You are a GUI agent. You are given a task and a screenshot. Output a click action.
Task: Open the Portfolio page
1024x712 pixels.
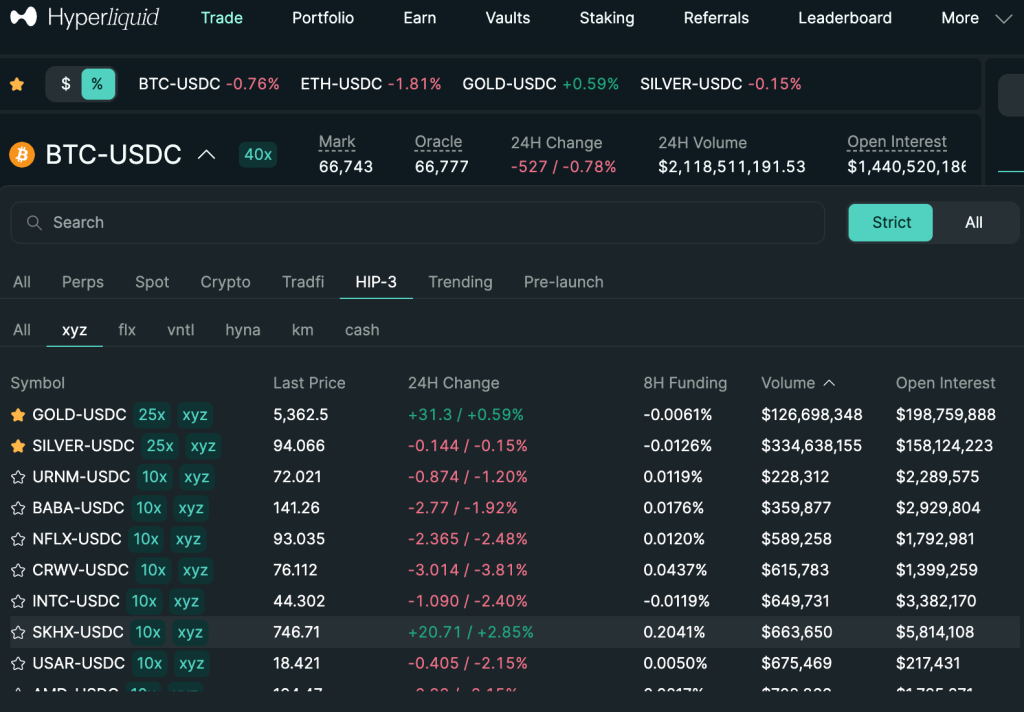(x=323, y=18)
